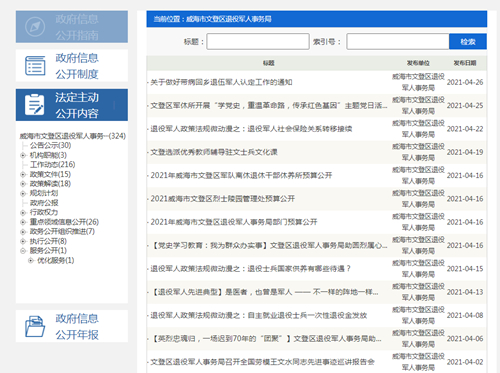Open the 政府信息公开年报 menu section
Image resolution: width=500 pixels, height=373 pixels.
click(72, 326)
